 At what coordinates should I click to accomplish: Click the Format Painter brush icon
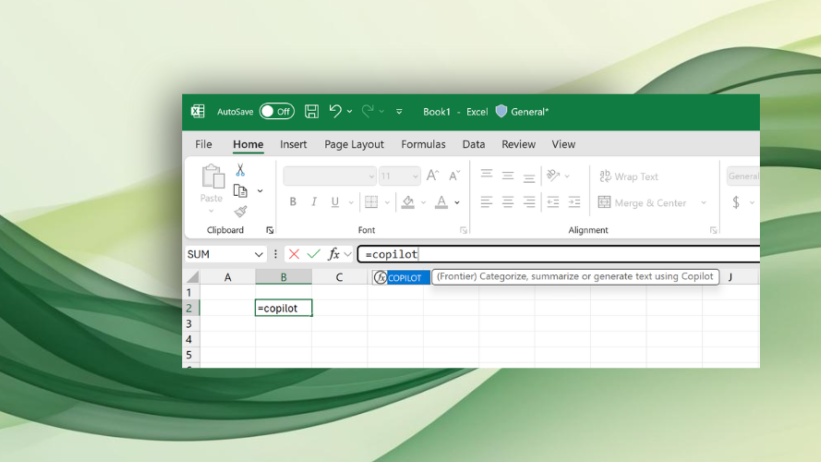pos(240,211)
